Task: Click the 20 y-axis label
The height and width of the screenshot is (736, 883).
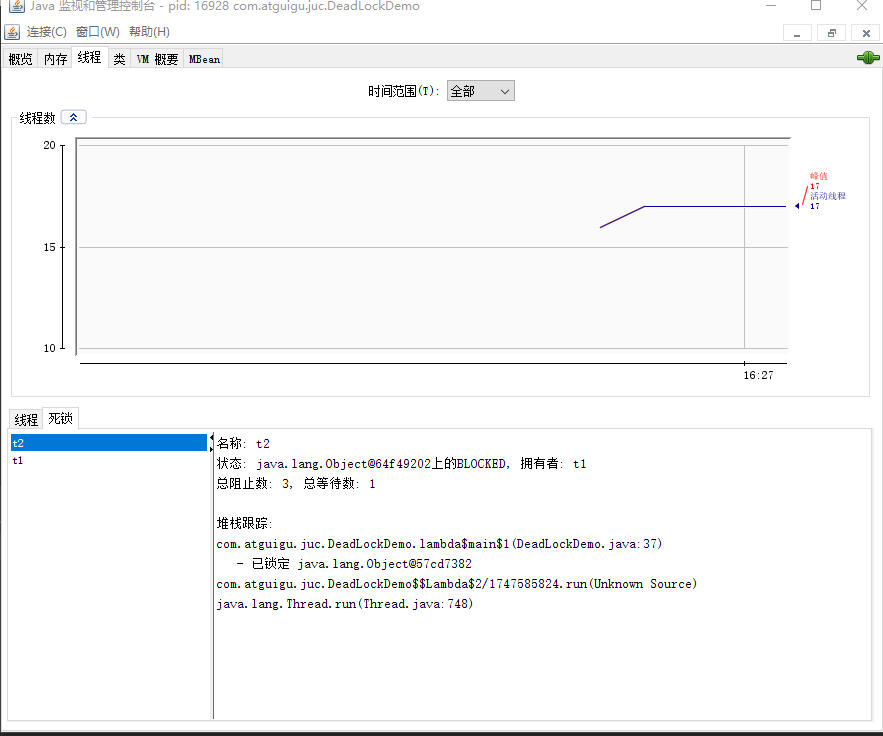Action: coord(50,145)
